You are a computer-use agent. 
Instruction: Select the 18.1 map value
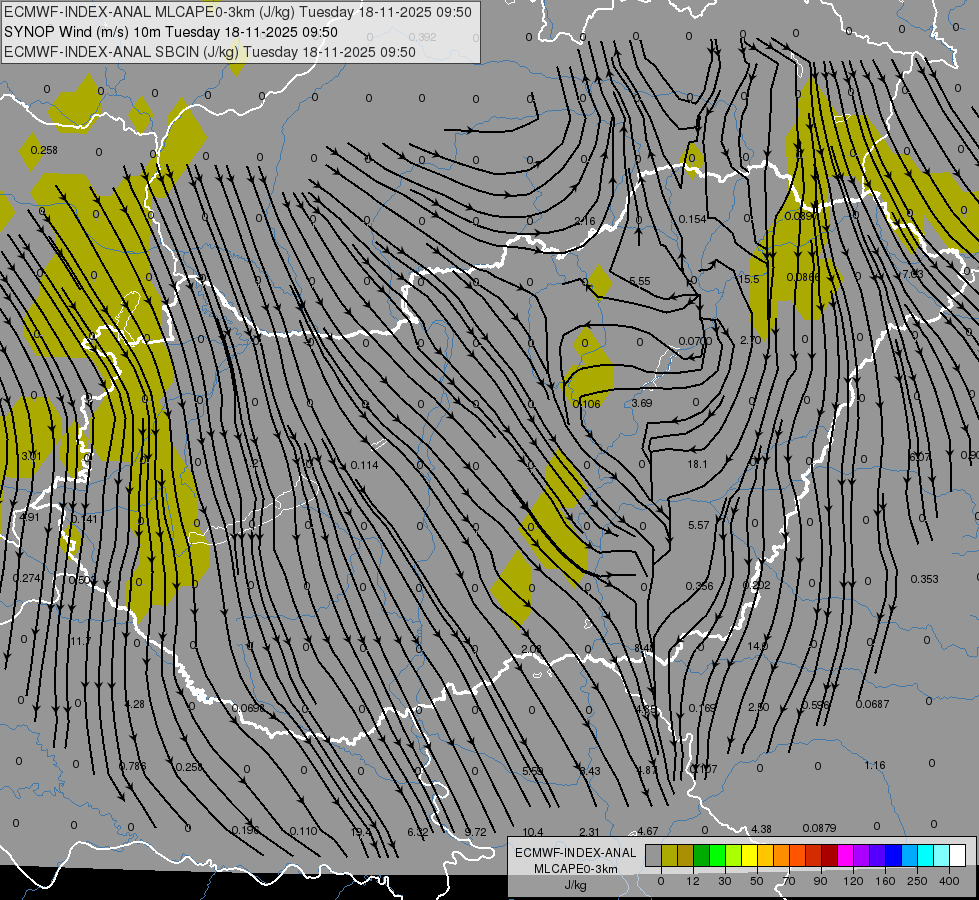697,464
